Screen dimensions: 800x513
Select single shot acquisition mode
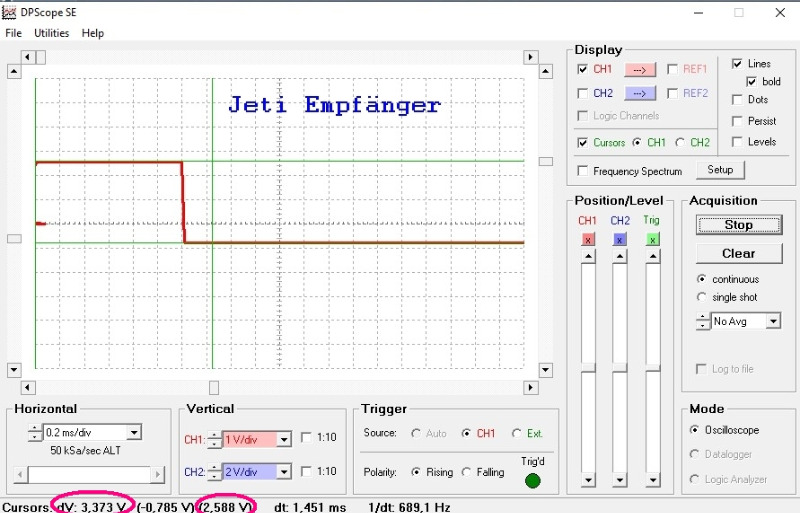click(702, 297)
